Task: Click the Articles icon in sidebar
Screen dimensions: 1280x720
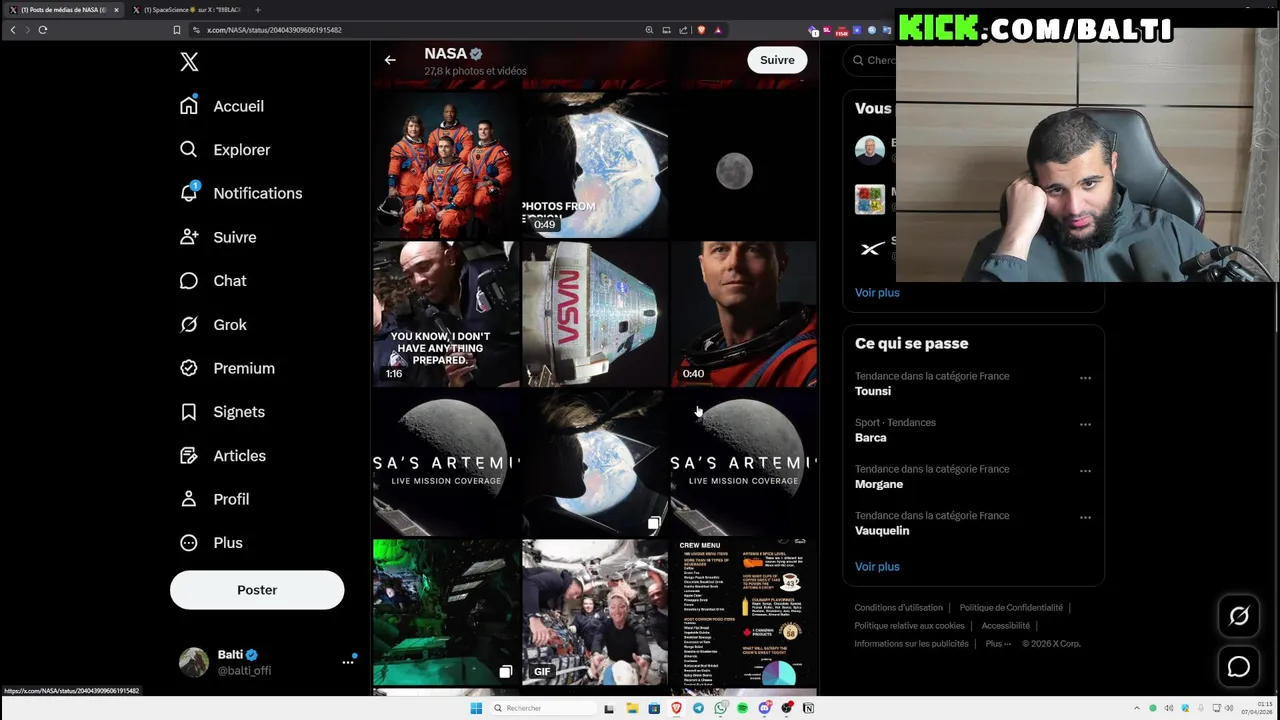Action: pos(189,456)
